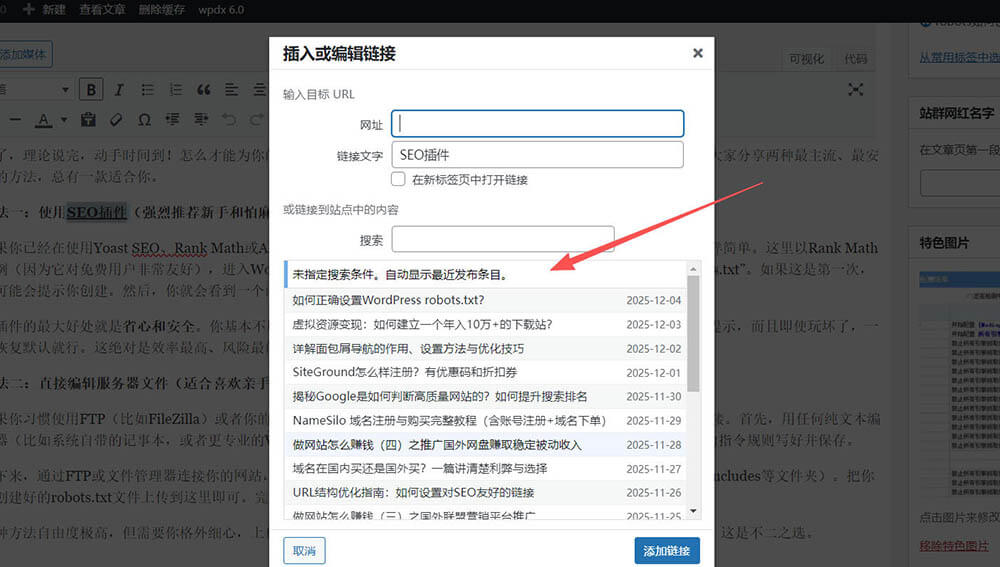The height and width of the screenshot is (567, 1000).
Task: Expand the text color dropdown arrow
Action: pyautogui.click(x=63, y=121)
